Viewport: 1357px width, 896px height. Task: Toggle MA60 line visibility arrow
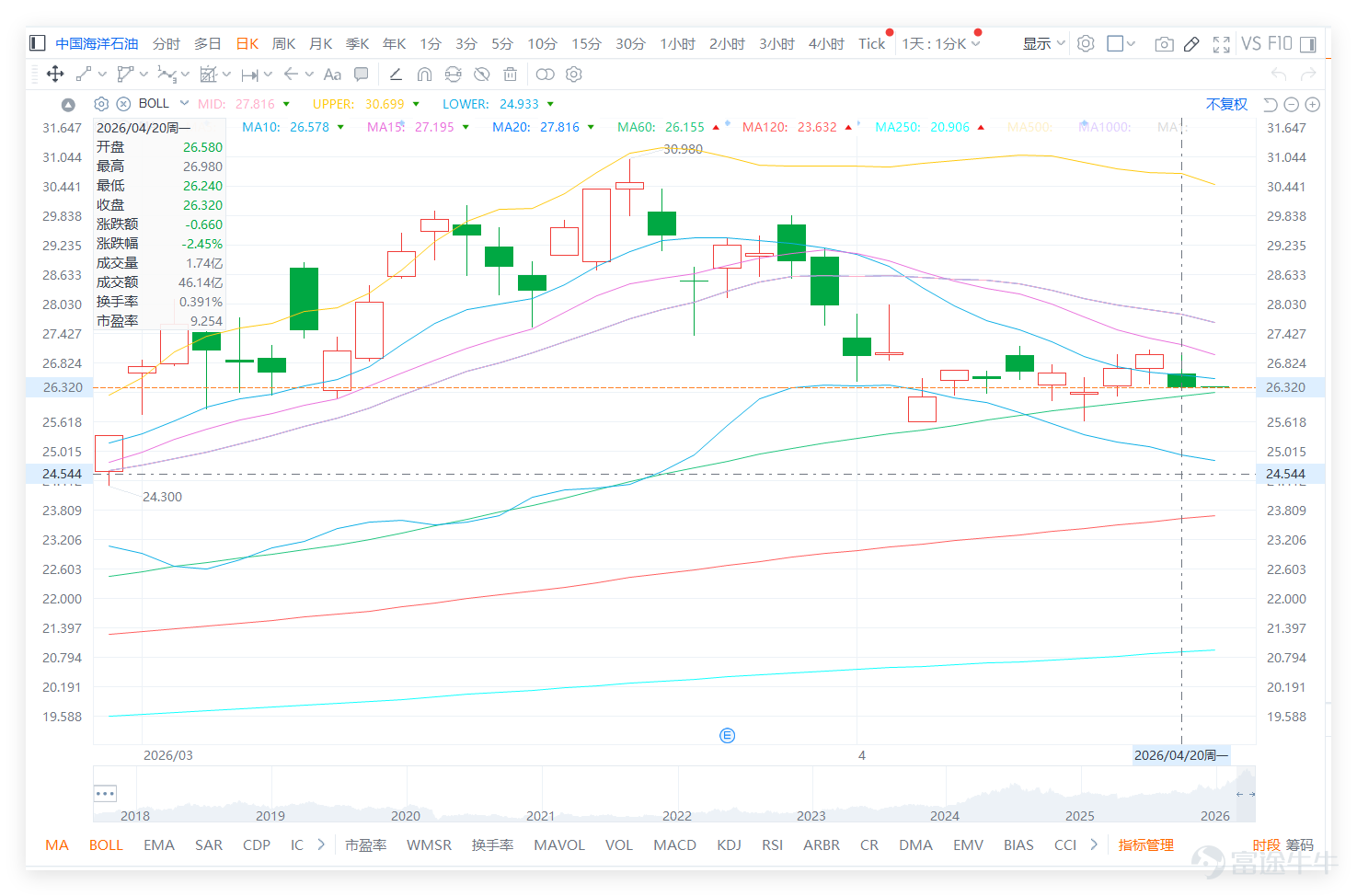pos(716,127)
